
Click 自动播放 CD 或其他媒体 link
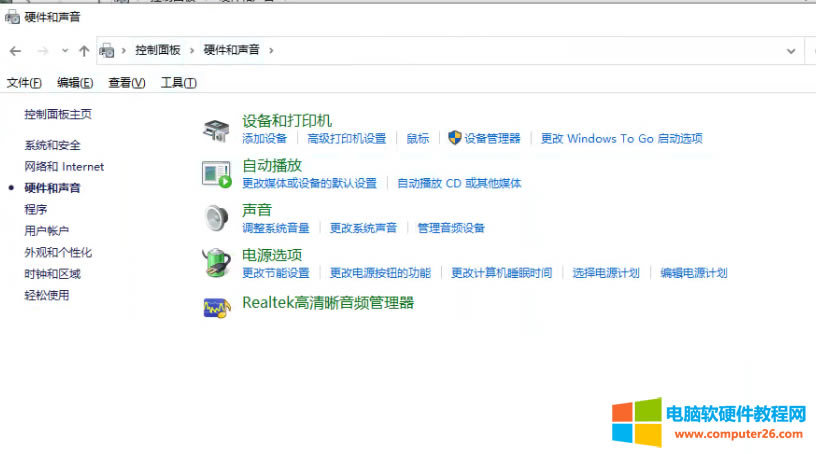(459, 183)
